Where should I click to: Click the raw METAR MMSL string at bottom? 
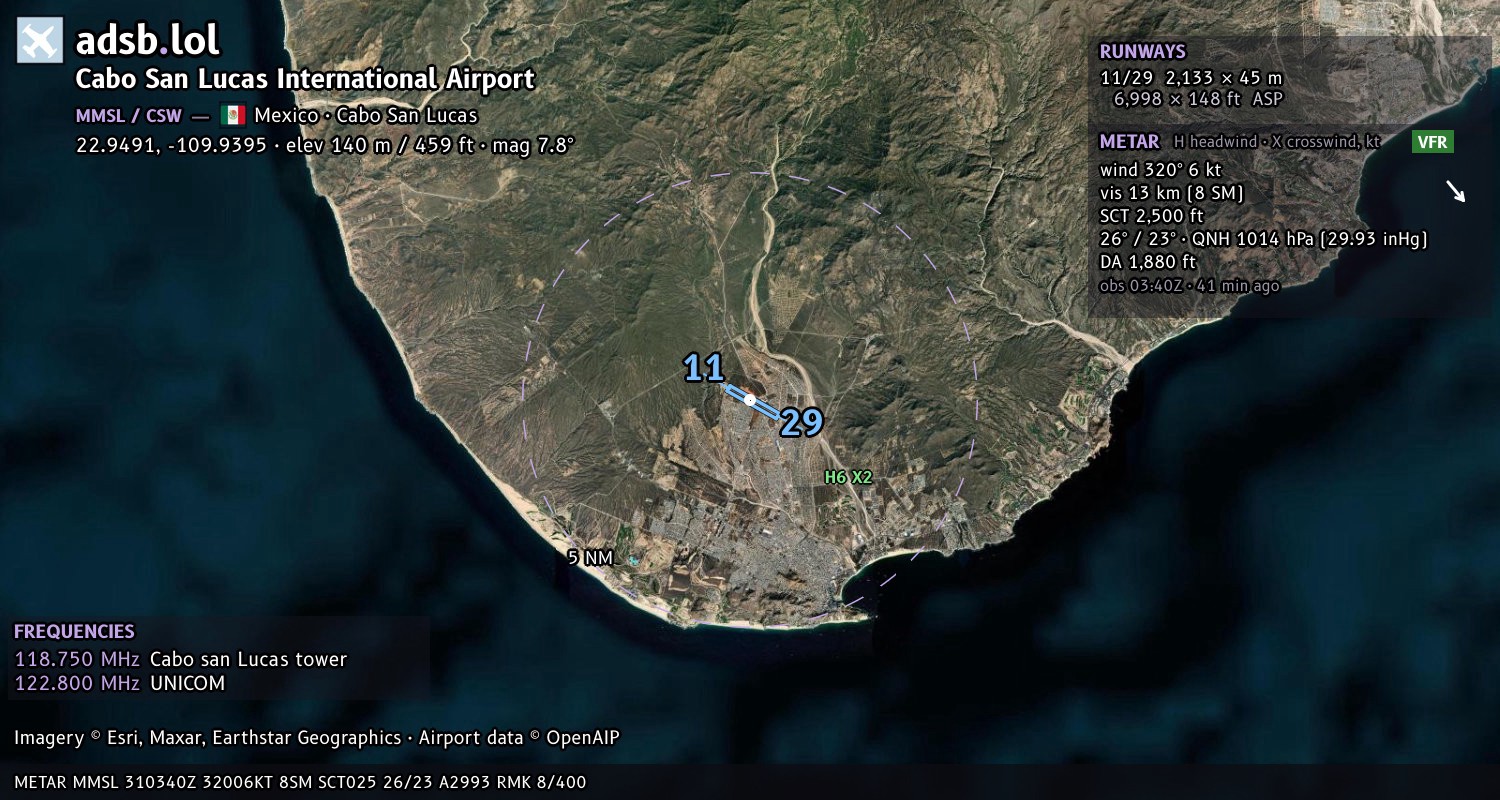point(300,782)
